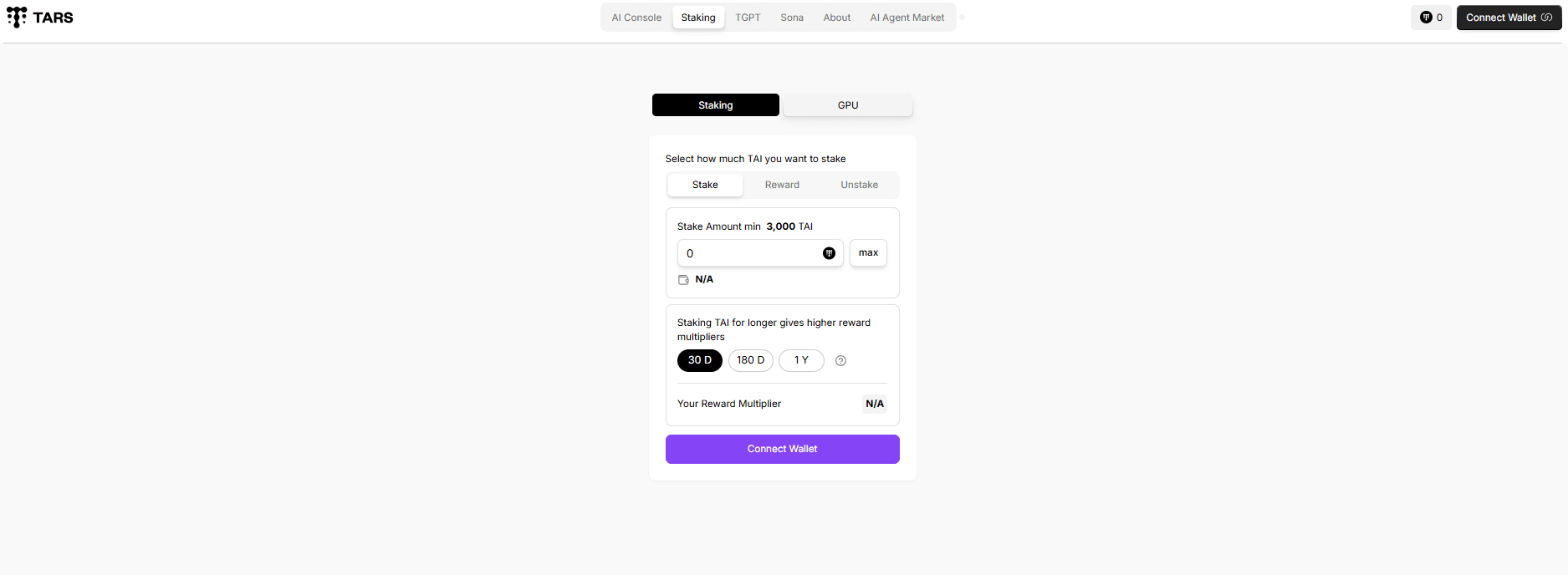Switch to the GPU section
Viewport: 1568px width, 575px height.
pyautogui.click(x=848, y=105)
